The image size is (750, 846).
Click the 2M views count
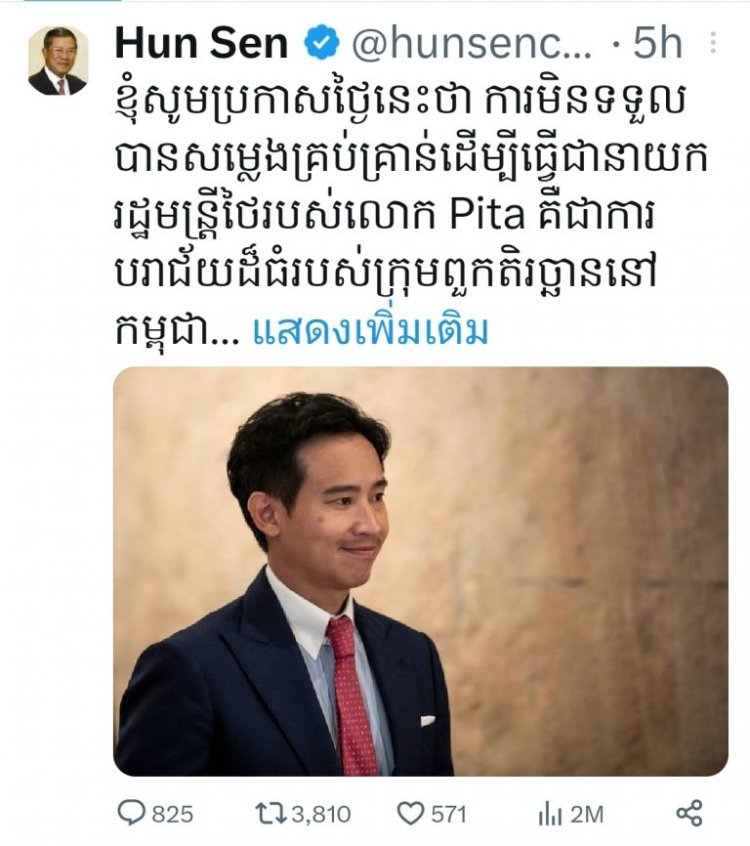tap(587, 814)
